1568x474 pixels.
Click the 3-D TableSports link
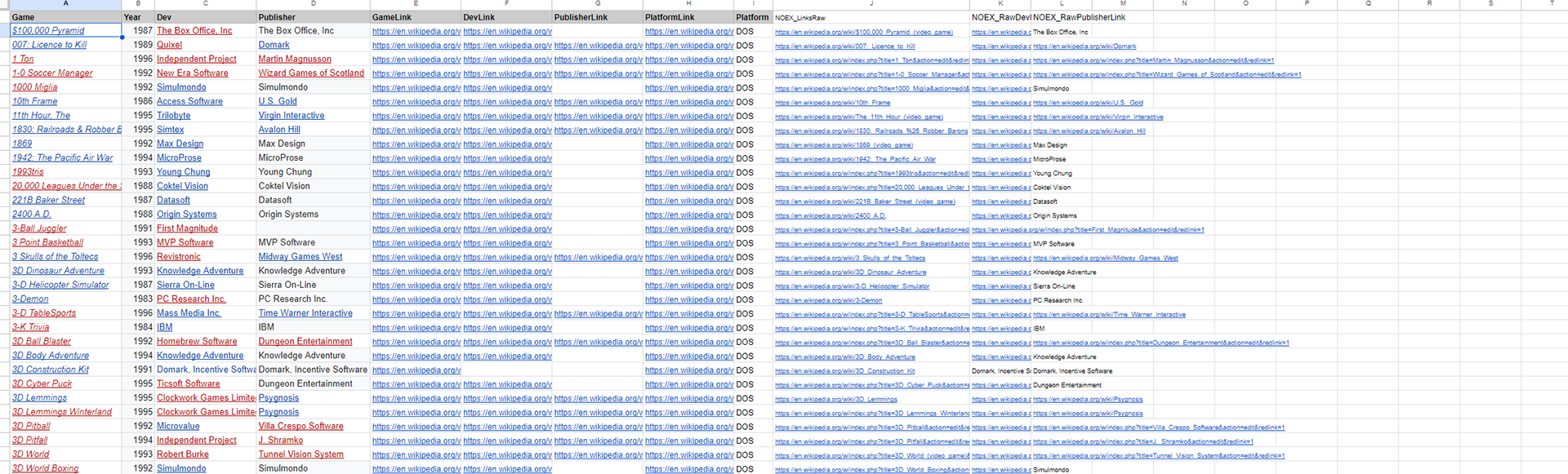[44, 313]
